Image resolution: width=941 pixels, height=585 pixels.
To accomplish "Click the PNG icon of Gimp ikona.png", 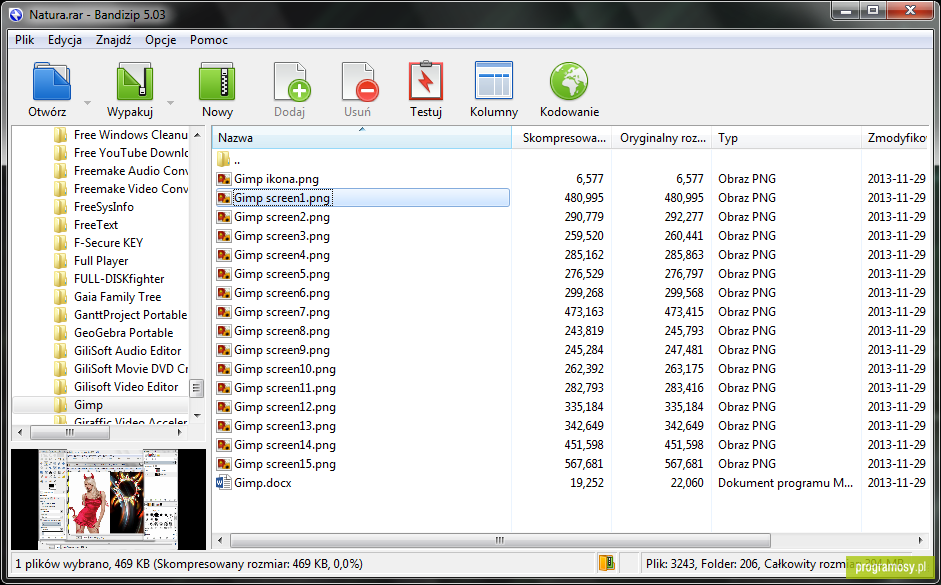I will click(x=224, y=179).
